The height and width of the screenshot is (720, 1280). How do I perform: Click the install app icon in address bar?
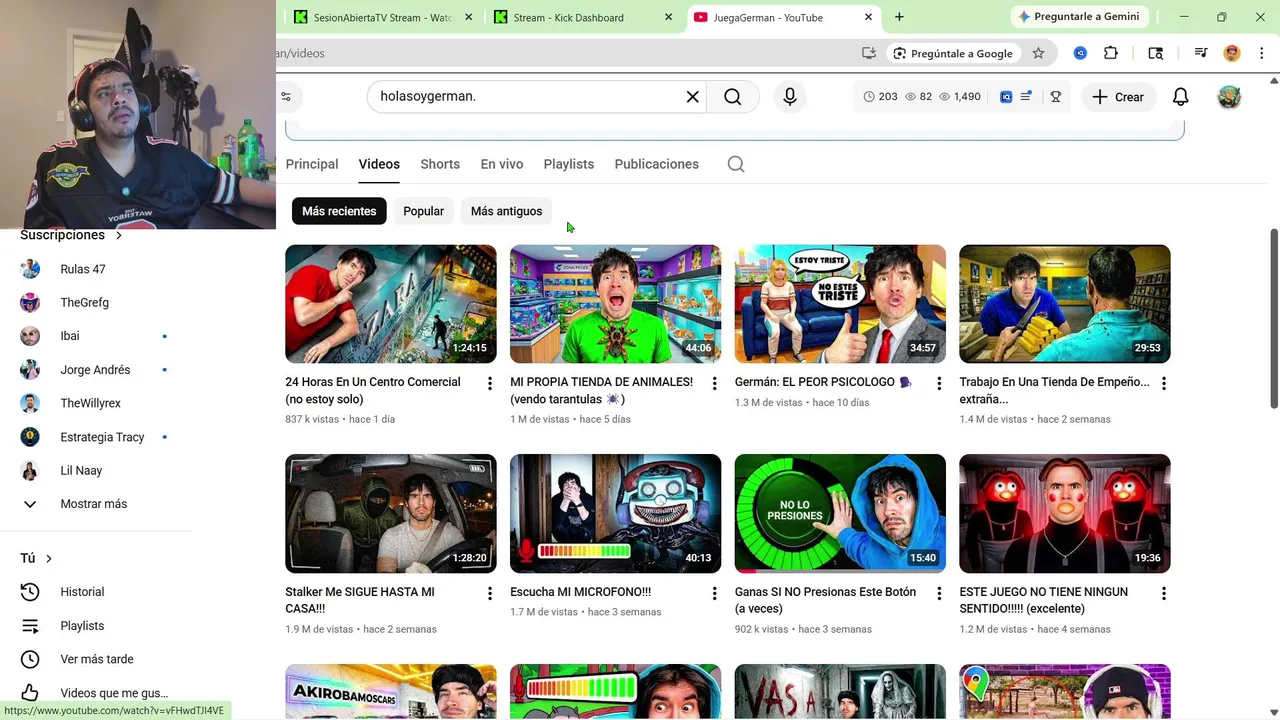869,53
